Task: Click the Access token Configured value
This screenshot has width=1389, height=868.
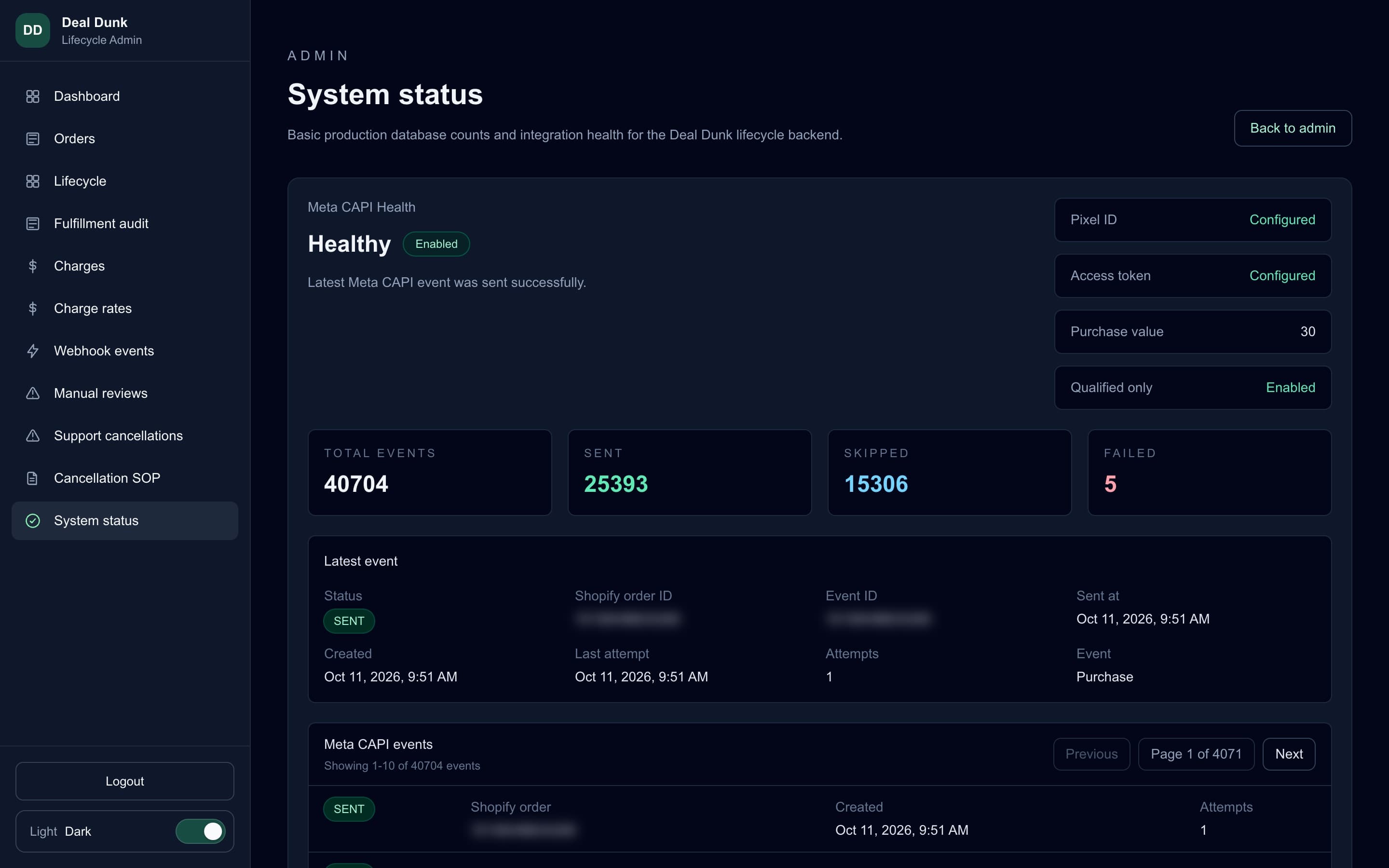Action: pyautogui.click(x=1282, y=275)
